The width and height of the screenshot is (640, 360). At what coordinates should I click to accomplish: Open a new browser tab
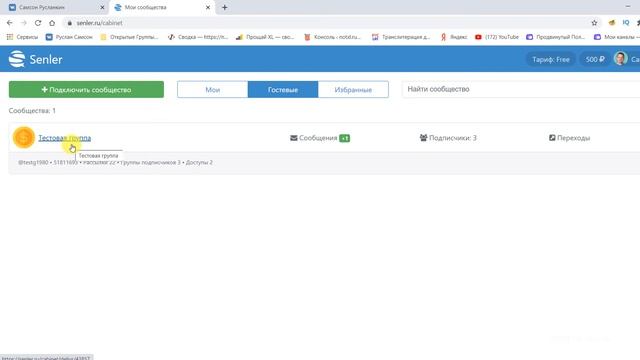[x=224, y=7]
